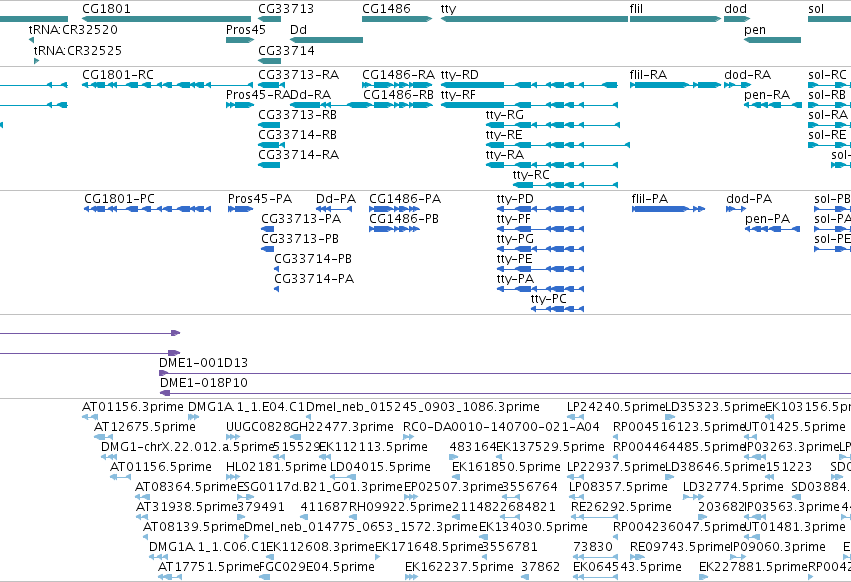Click the dod gene arrow

737,19
